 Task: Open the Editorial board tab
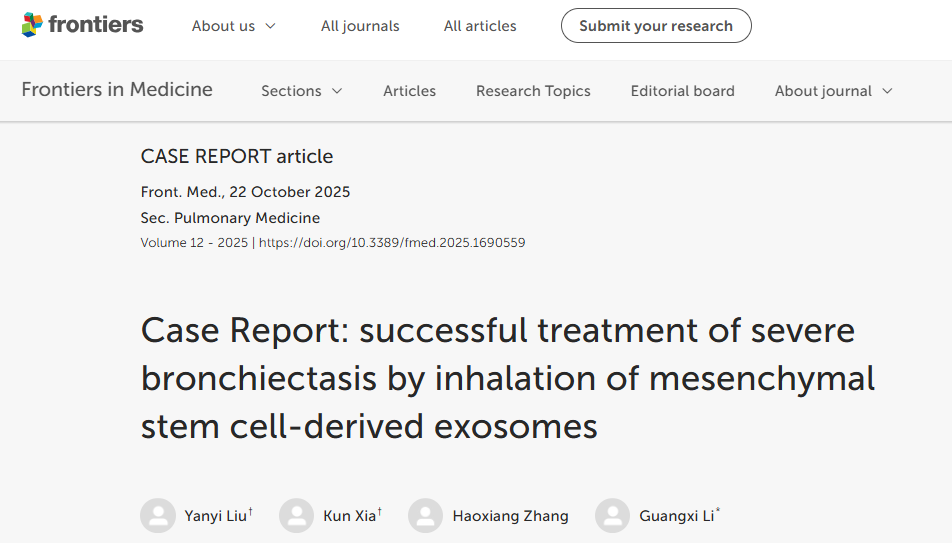(x=682, y=91)
